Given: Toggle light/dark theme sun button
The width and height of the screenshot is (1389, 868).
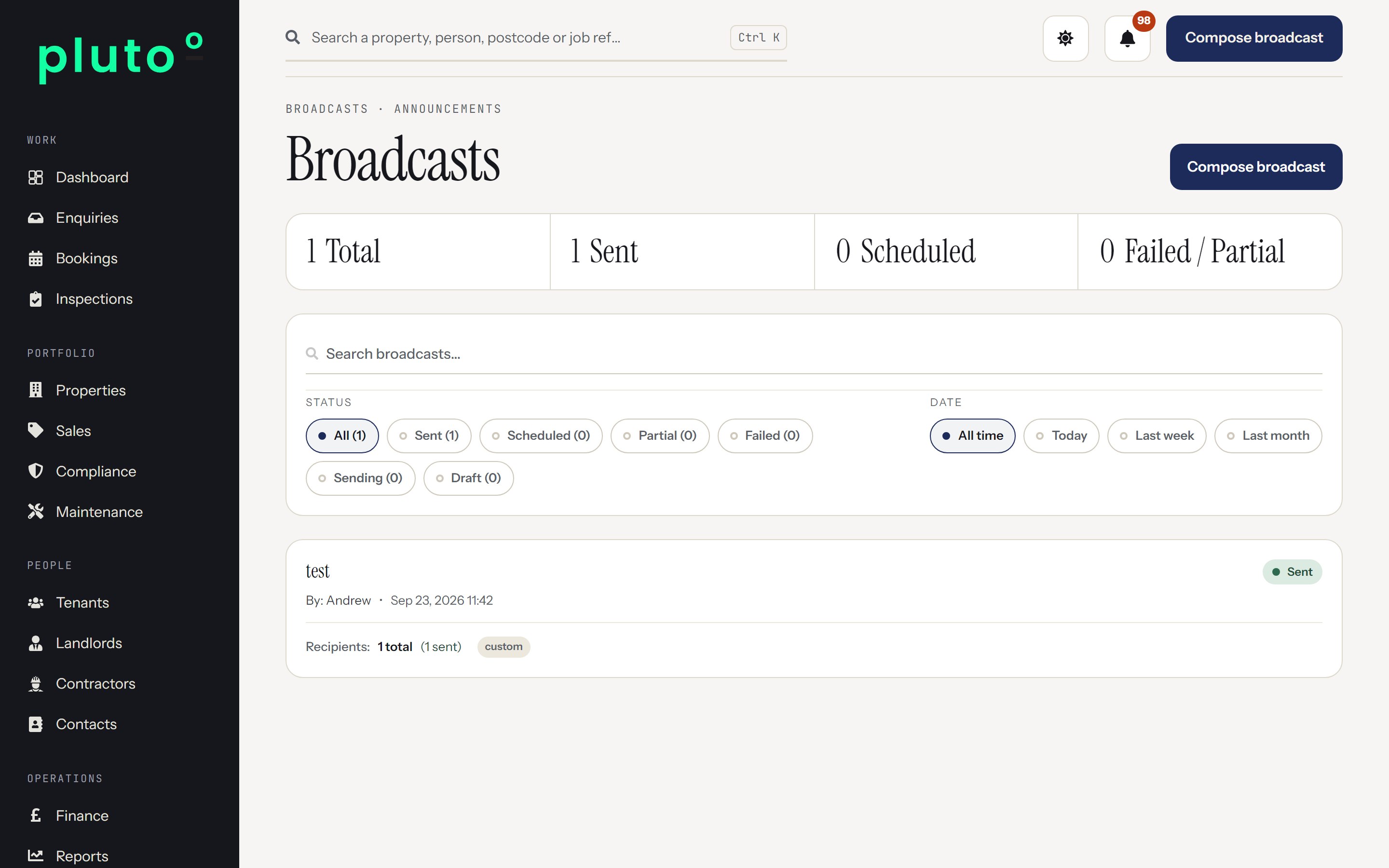Looking at the screenshot, I should [1065, 39].
